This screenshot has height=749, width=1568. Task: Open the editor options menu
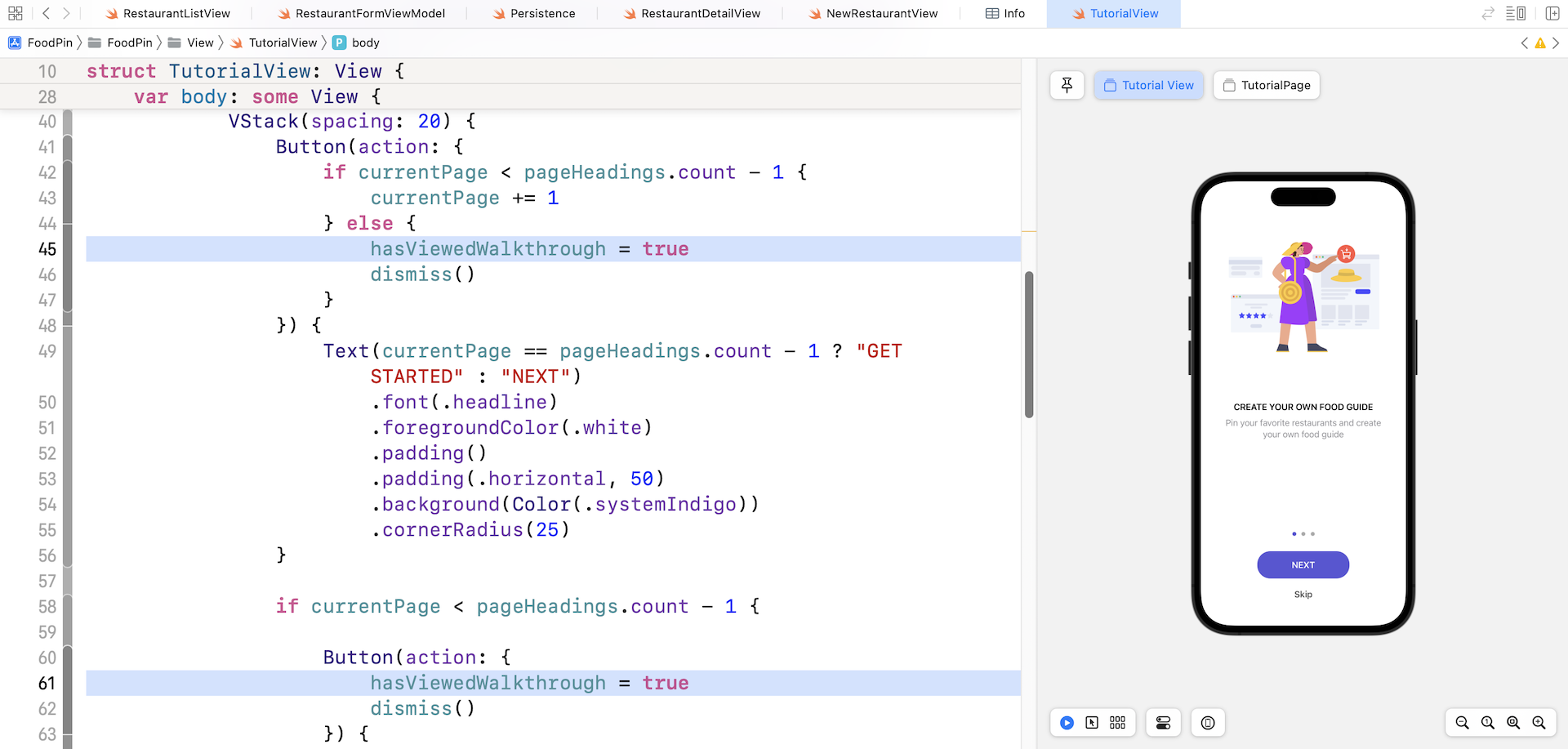[1516, 13]
